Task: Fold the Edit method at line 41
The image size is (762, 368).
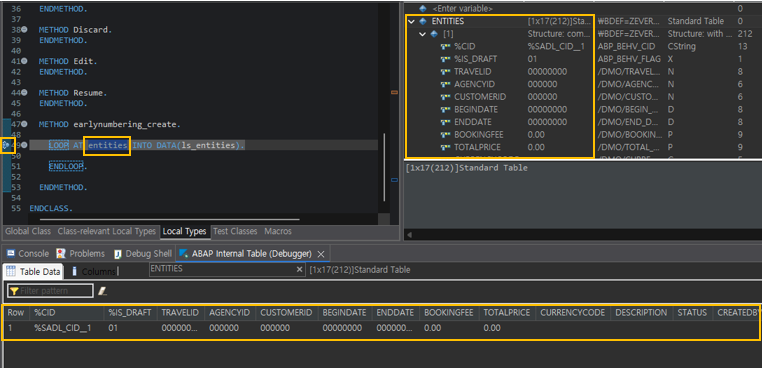Action: click(x=24, y=61)
